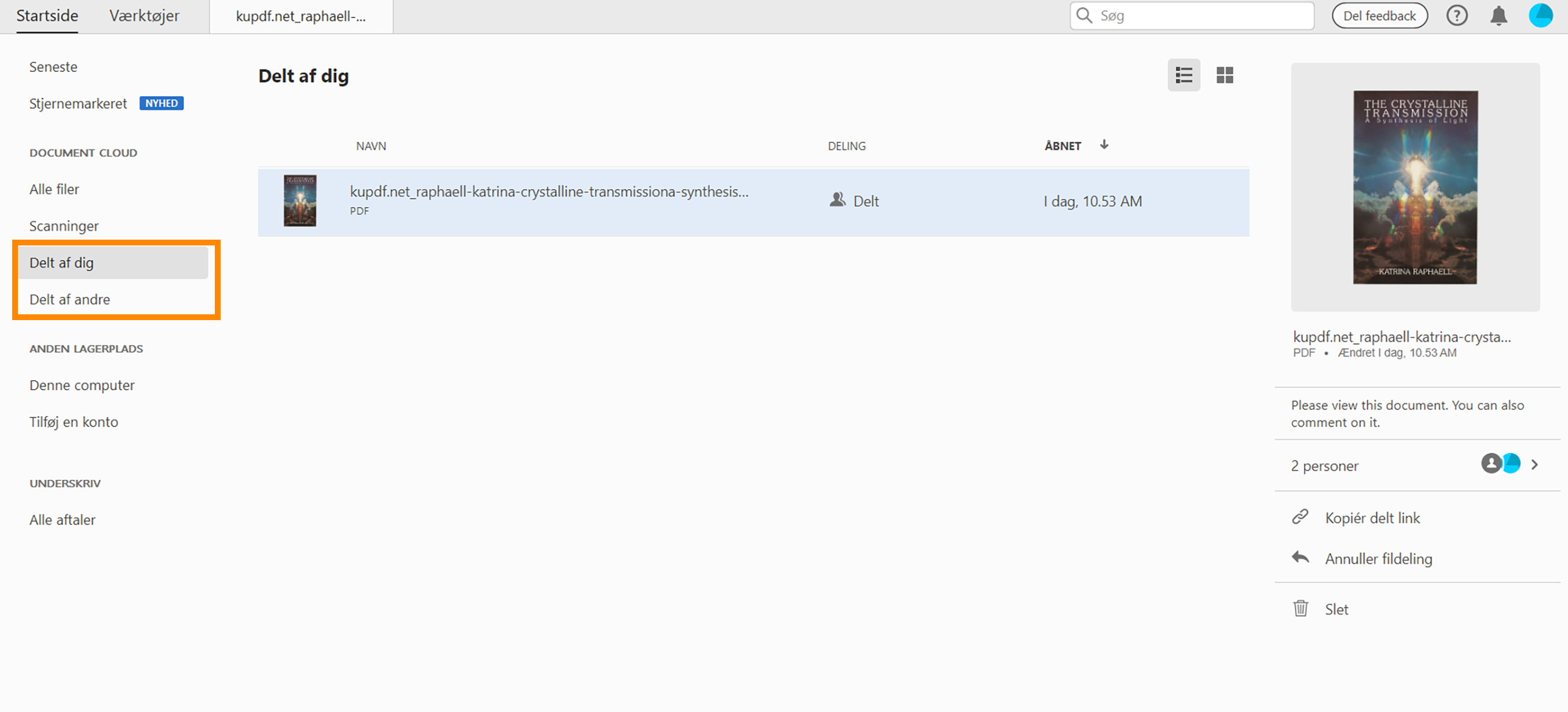
Task: Open notifications bell icon
Action: [1498, 16]
